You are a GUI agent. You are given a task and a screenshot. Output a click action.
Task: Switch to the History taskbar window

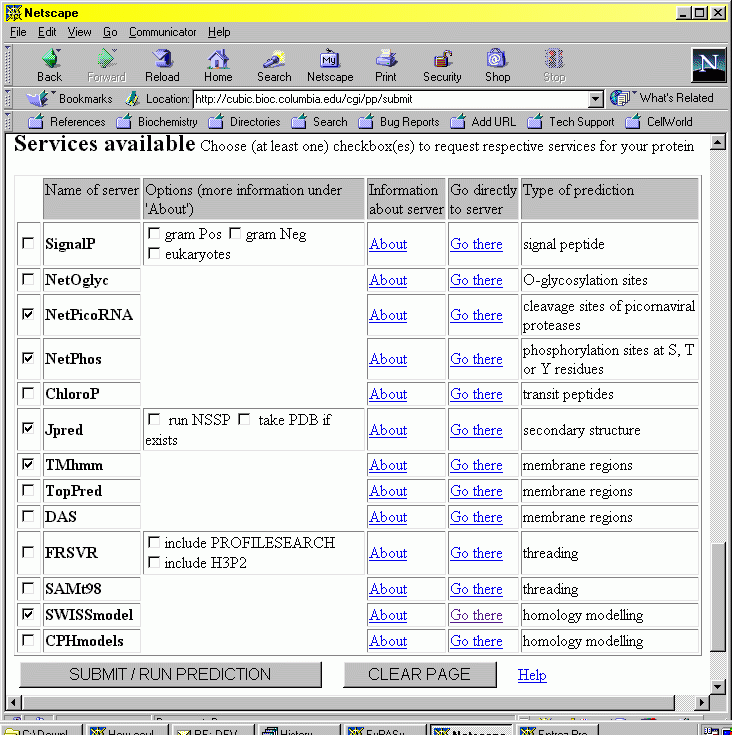[x=297, y=730]
